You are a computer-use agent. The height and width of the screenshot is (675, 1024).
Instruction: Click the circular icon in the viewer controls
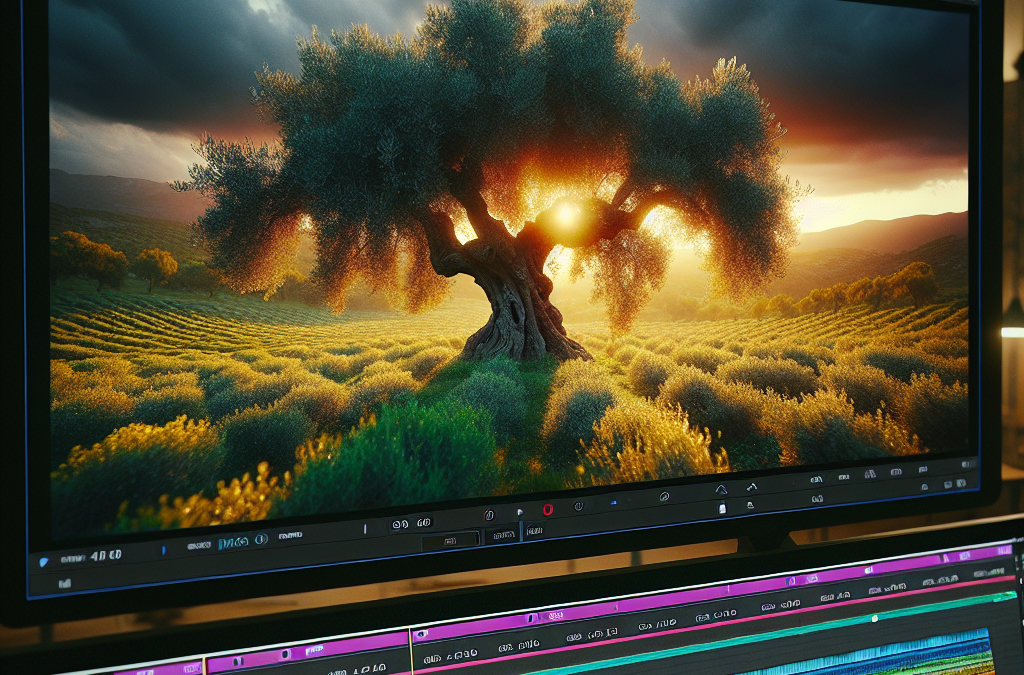pyautogui.click(x=664, y=497)
